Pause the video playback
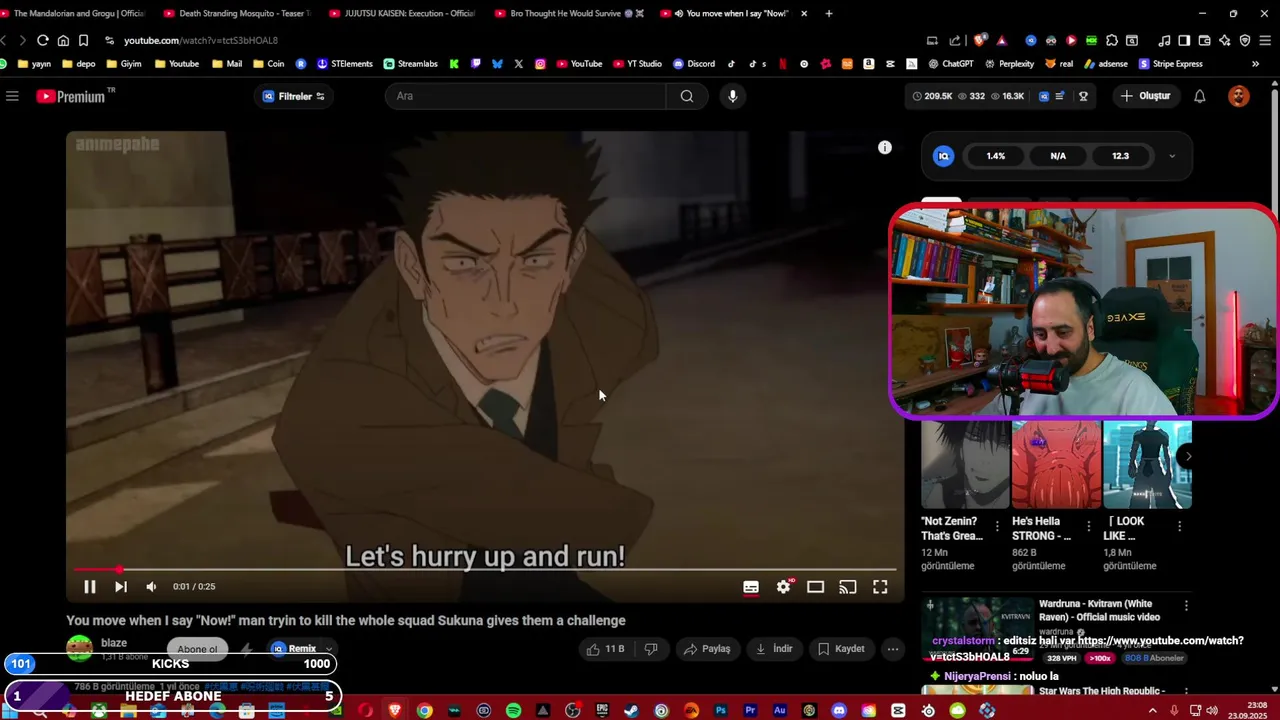The image size is (1280, 720). coord(89,587)
